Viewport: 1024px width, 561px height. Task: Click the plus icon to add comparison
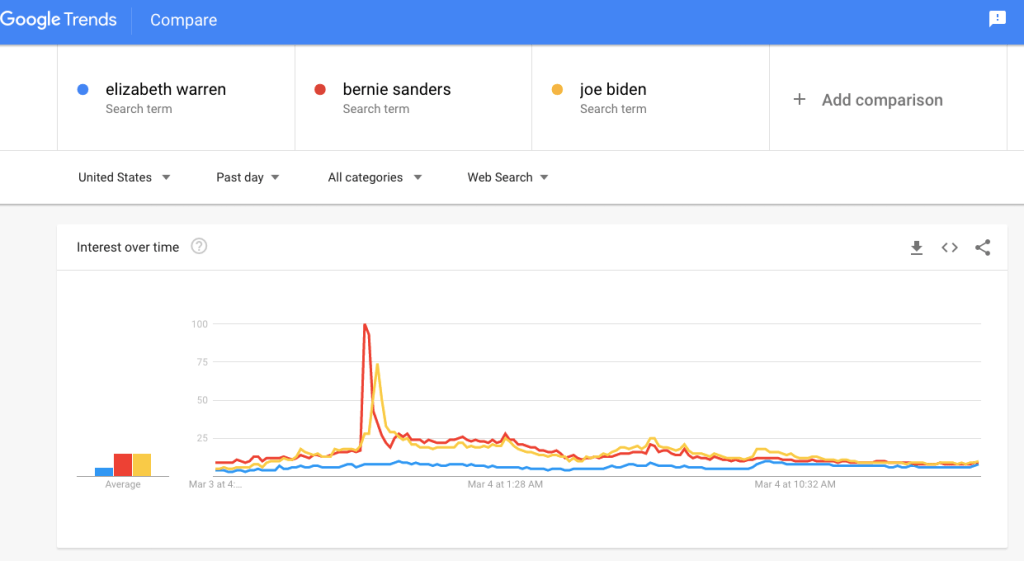[799, 100]
